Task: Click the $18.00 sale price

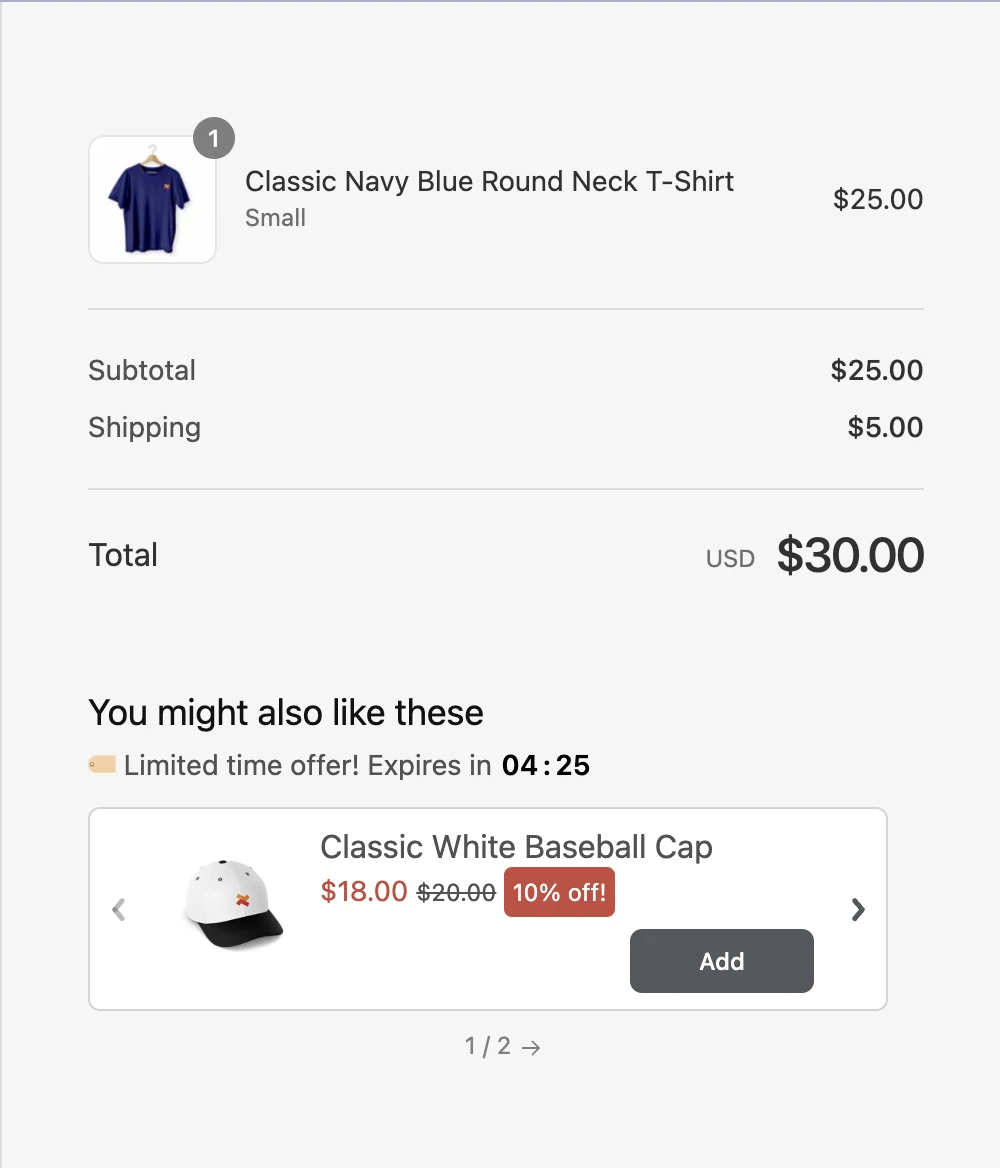Action: pos(364,891)
